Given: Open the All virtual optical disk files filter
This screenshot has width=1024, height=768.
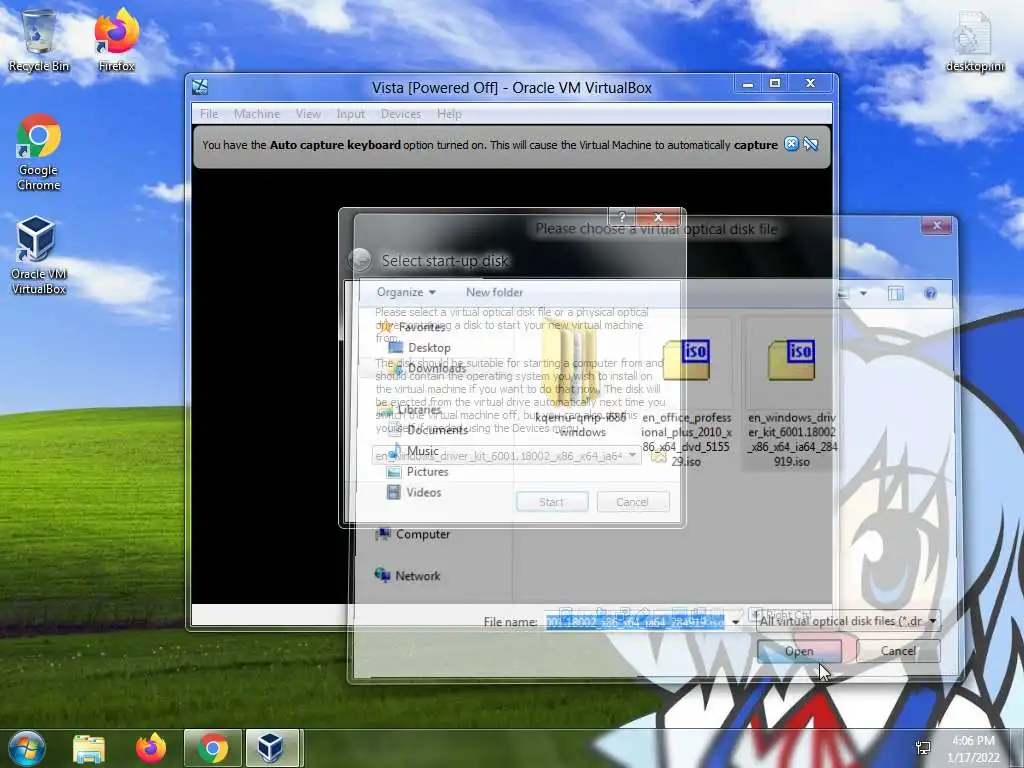Looking at the screenshot, I should pyautogui.click(x=848, y=621).
